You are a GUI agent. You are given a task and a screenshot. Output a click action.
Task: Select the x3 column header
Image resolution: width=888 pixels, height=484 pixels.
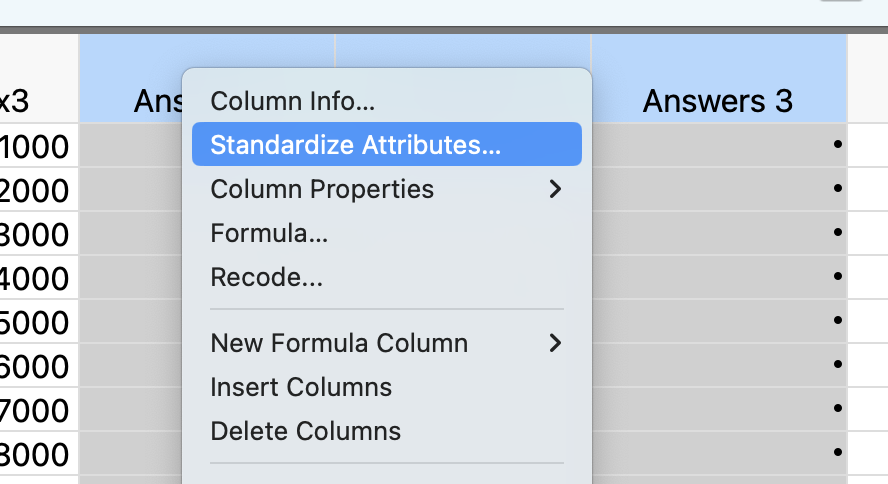20,100
